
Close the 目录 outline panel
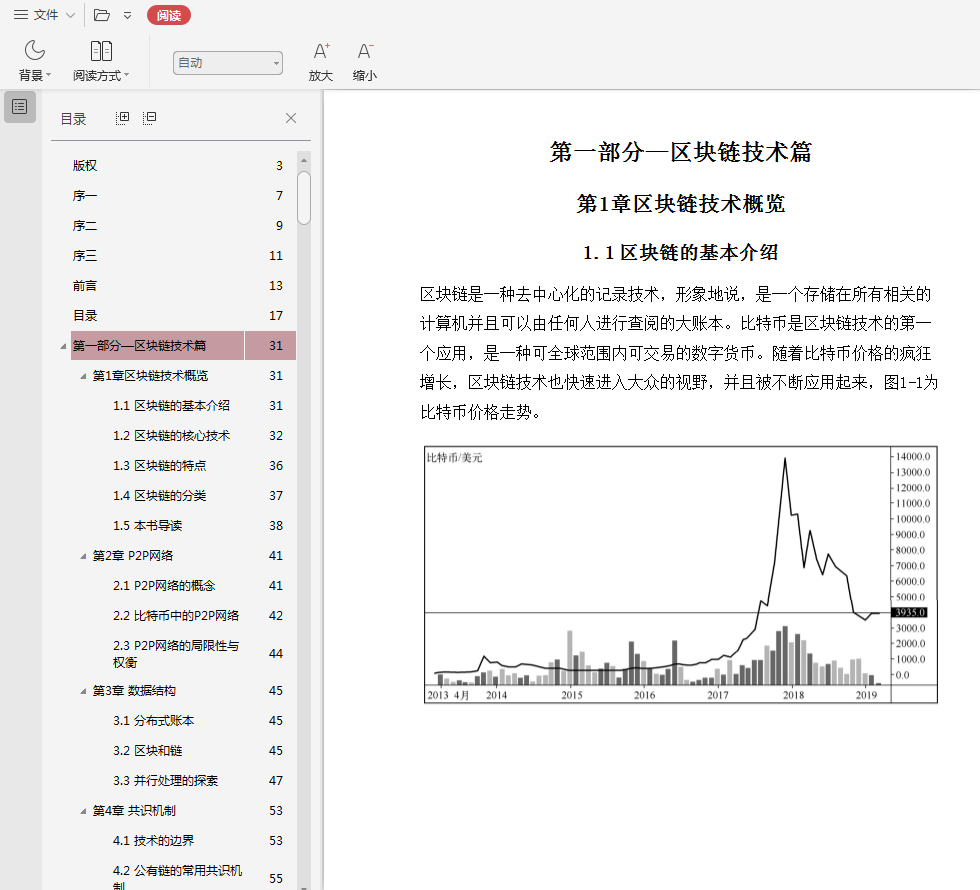point(291,118)
